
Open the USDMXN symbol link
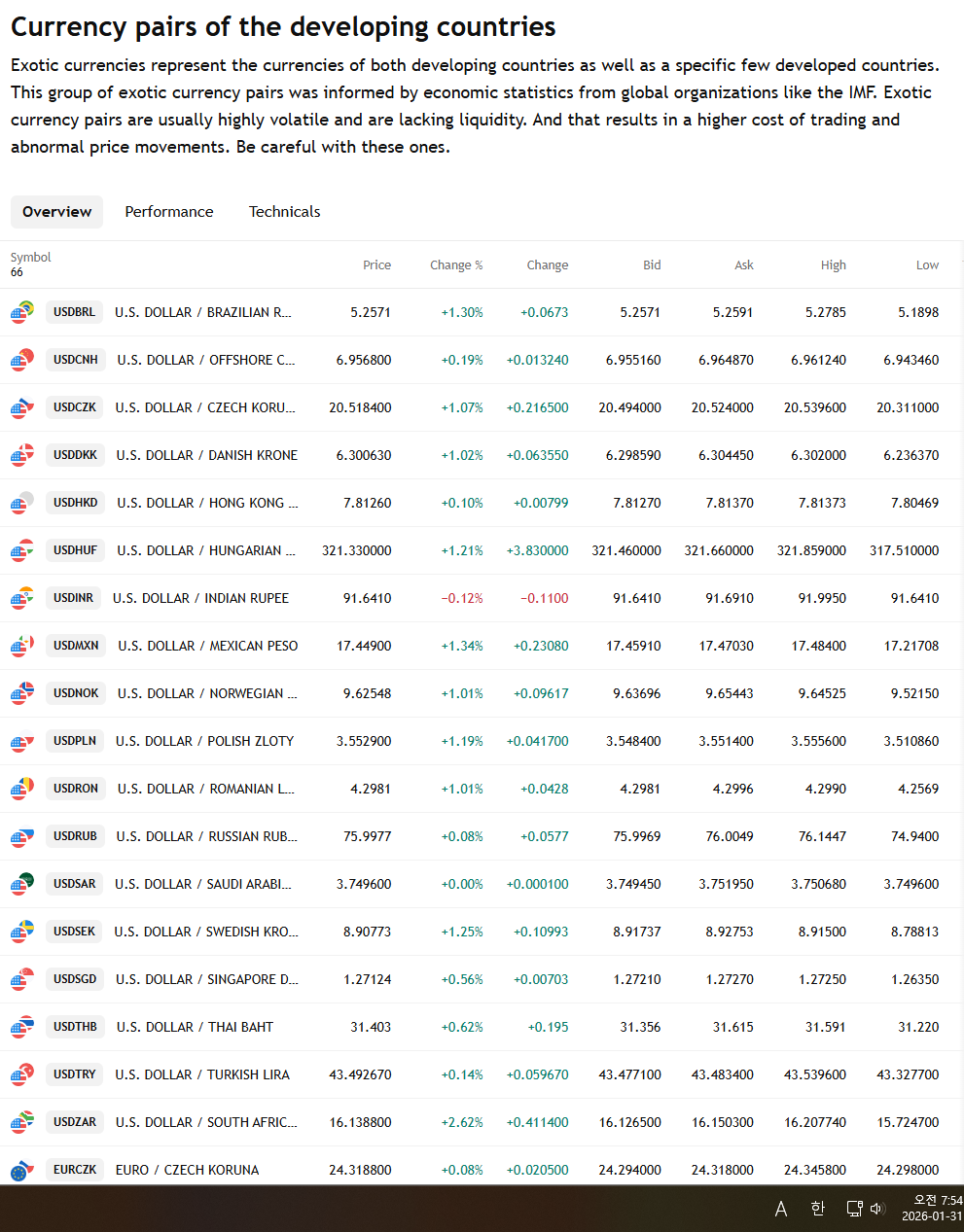pos(76,646)
